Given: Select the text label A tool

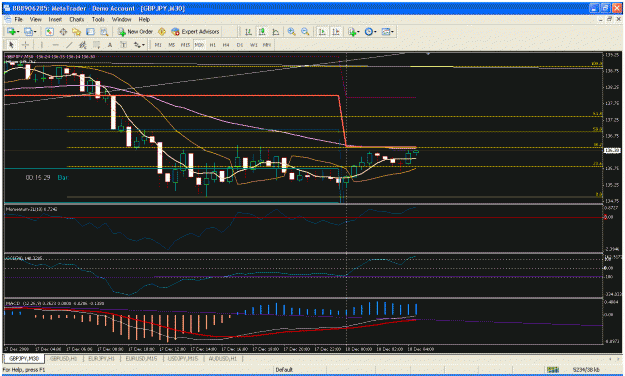Looking at the screenshot, I should (110, 45).
